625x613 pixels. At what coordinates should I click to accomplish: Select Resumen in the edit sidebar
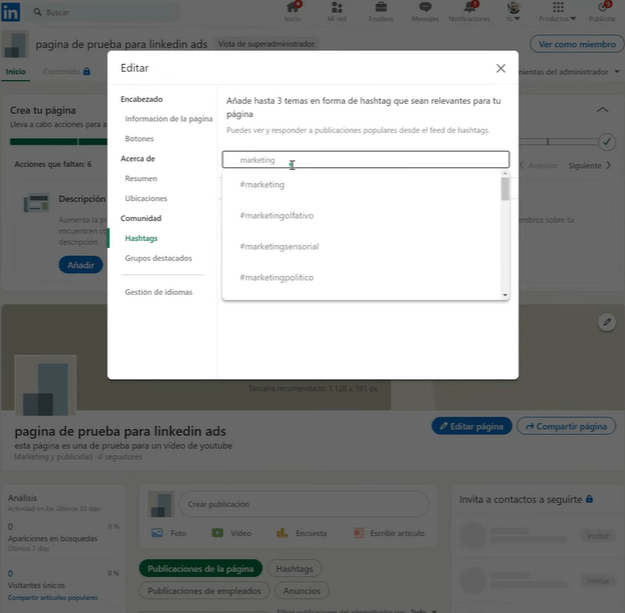pyautogui.click(x=141, y=179)
